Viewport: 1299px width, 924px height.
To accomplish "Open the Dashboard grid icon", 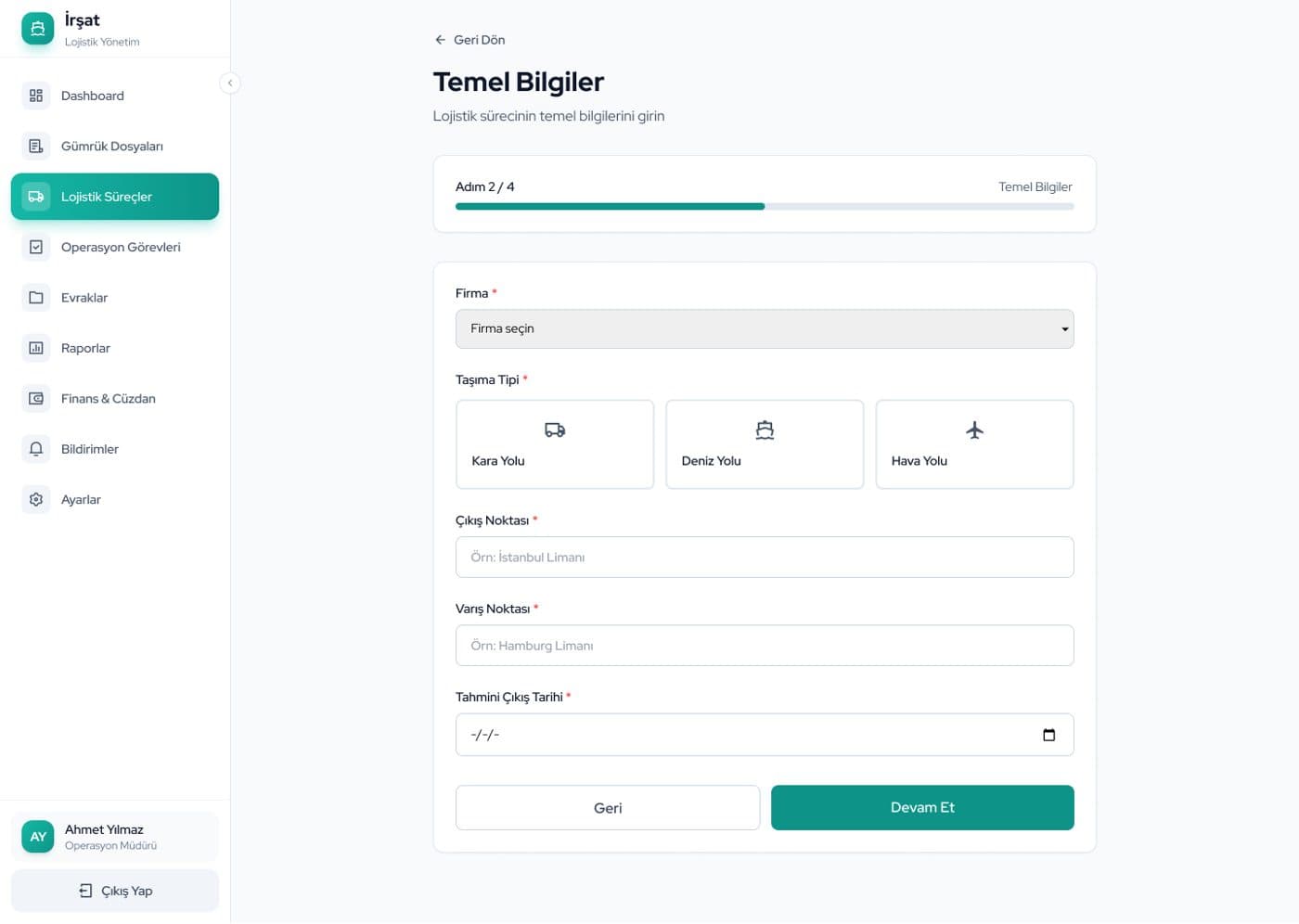I will [x=36, y=96].
